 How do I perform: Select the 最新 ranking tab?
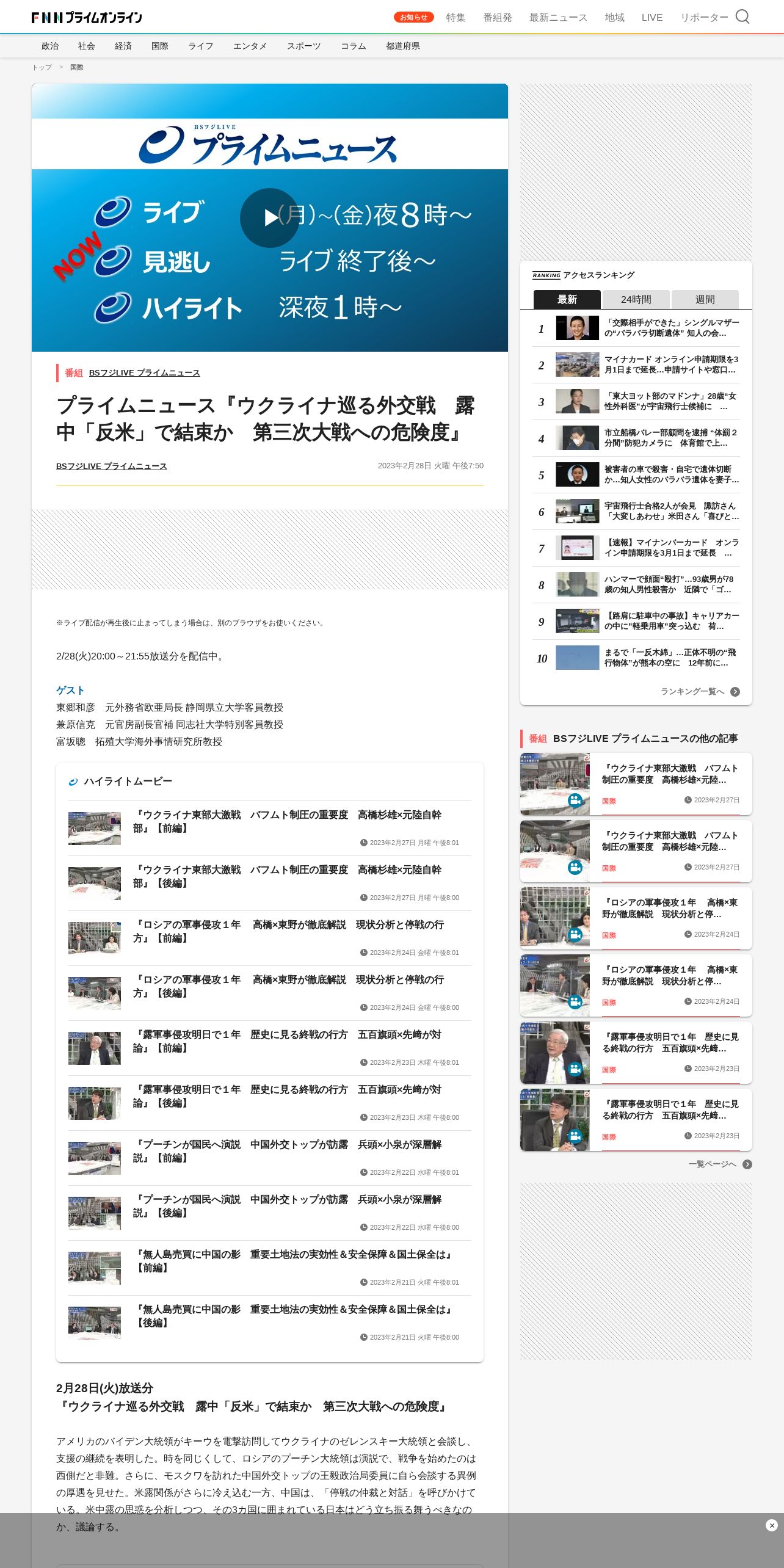(x=567, y=299)
